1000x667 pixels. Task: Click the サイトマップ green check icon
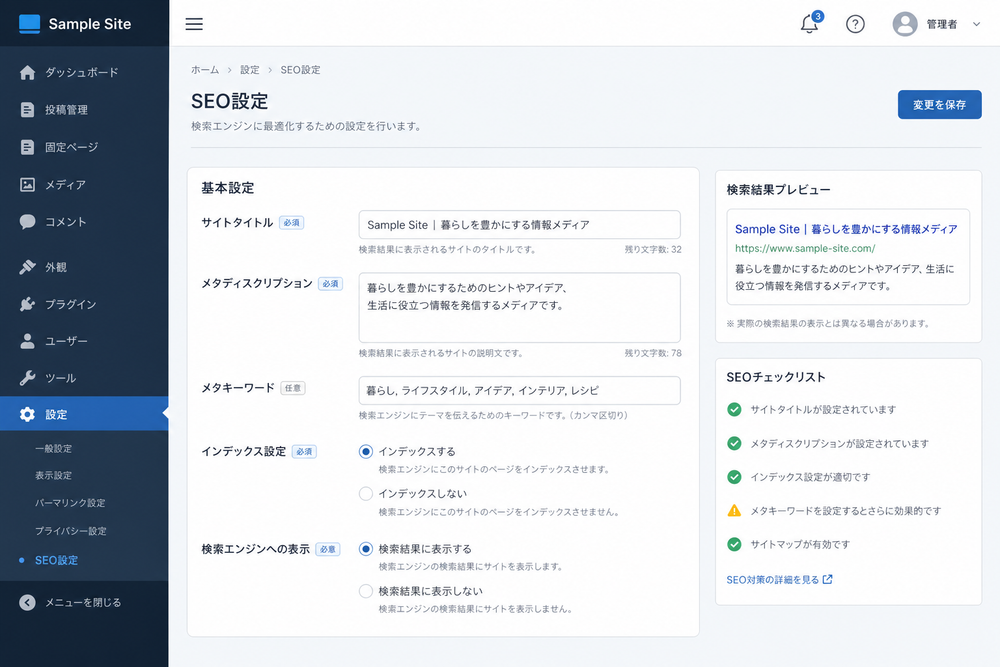(734, 545)
